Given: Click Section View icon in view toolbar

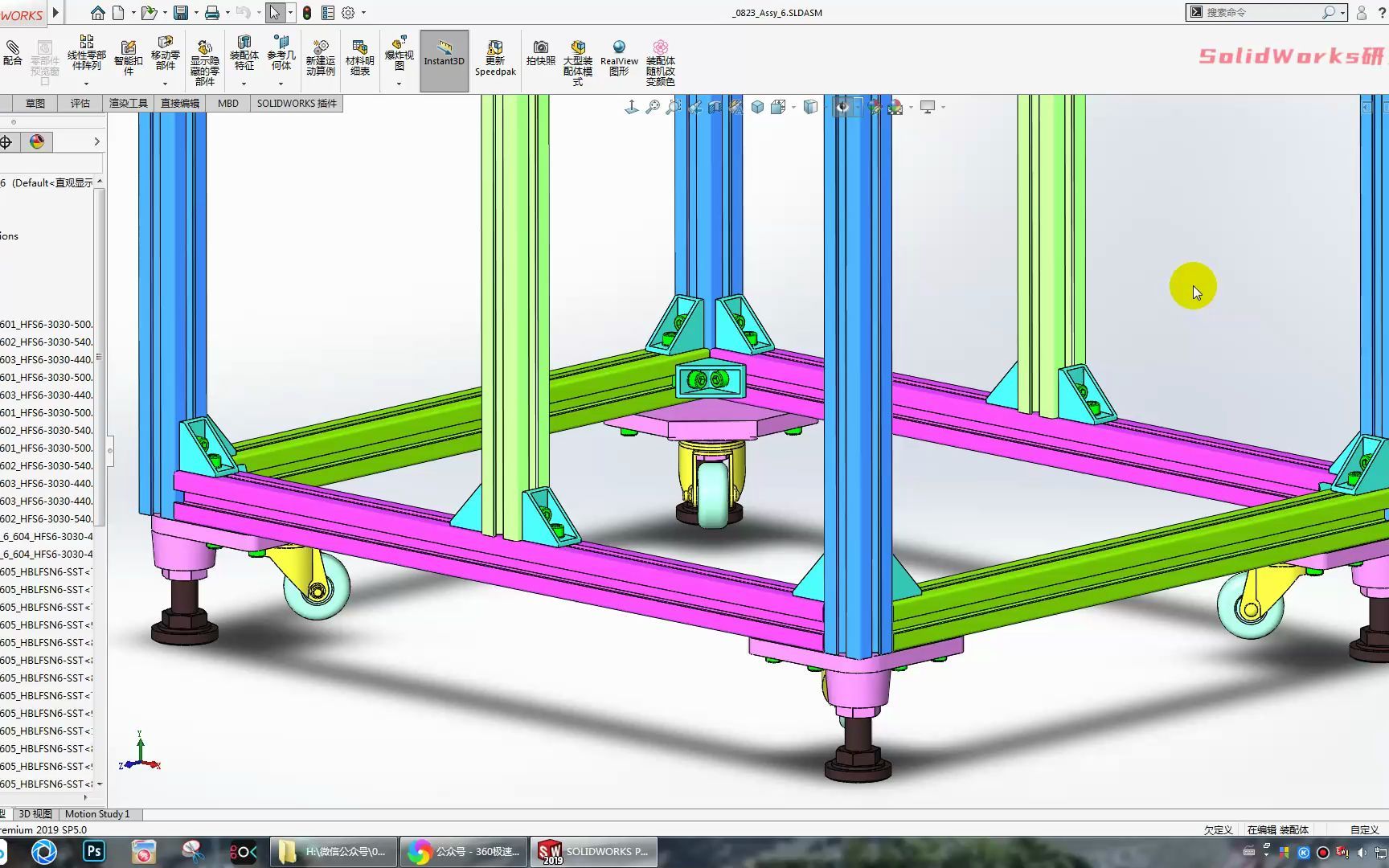Looking at the screenshot, I should click(x=715, y=107).
